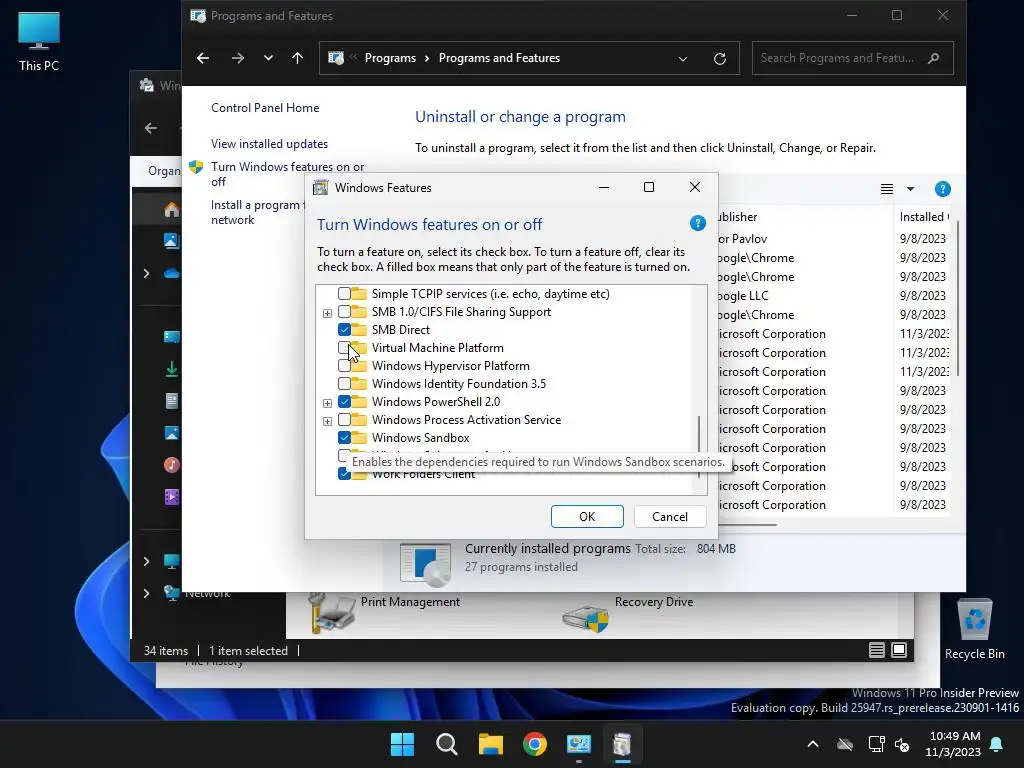Click Programs breadcrumb in address bar
This screenshot has height=768, width=1024.
390,58
